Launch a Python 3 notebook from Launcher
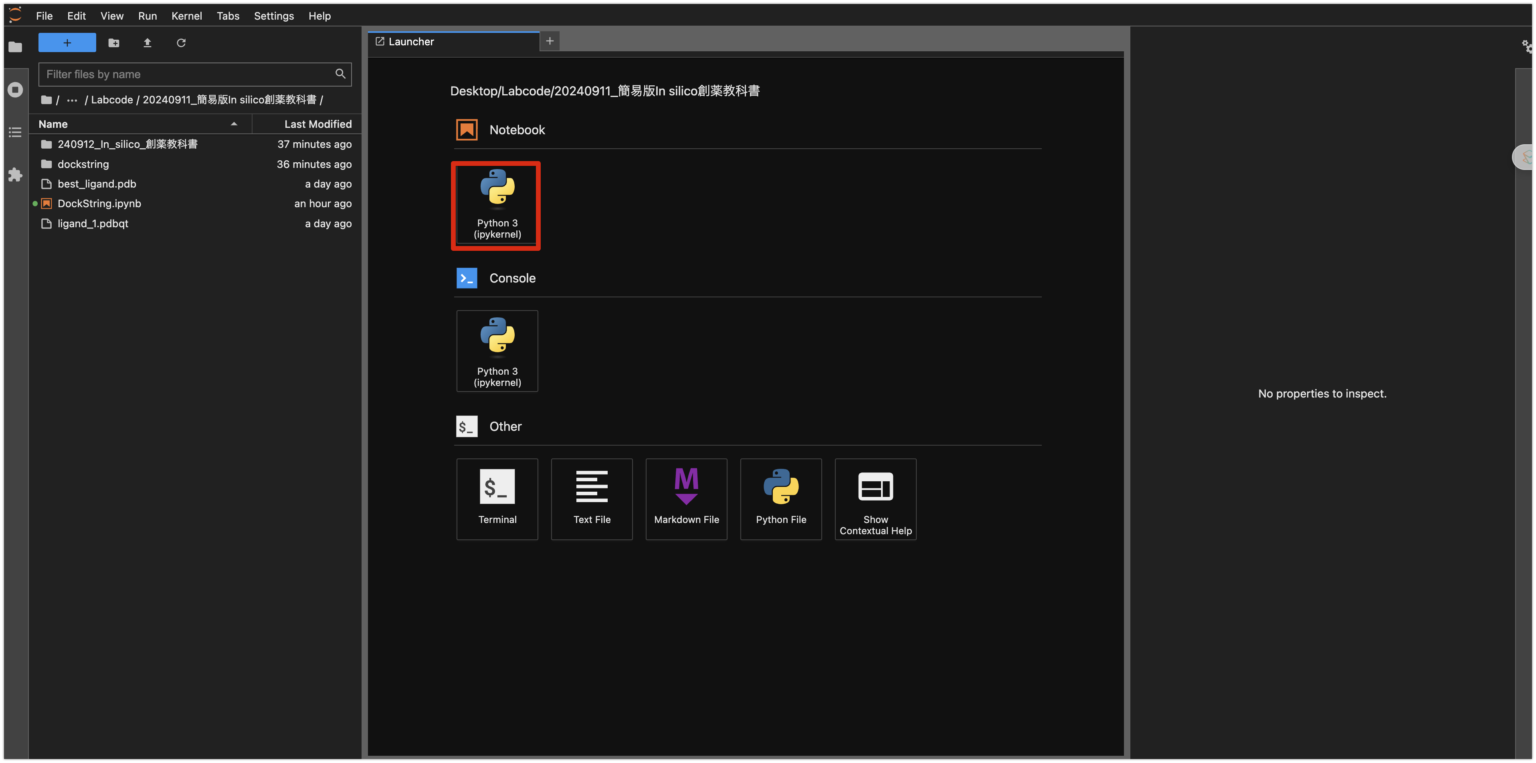The image size is (1536, 763). [496, 205]
